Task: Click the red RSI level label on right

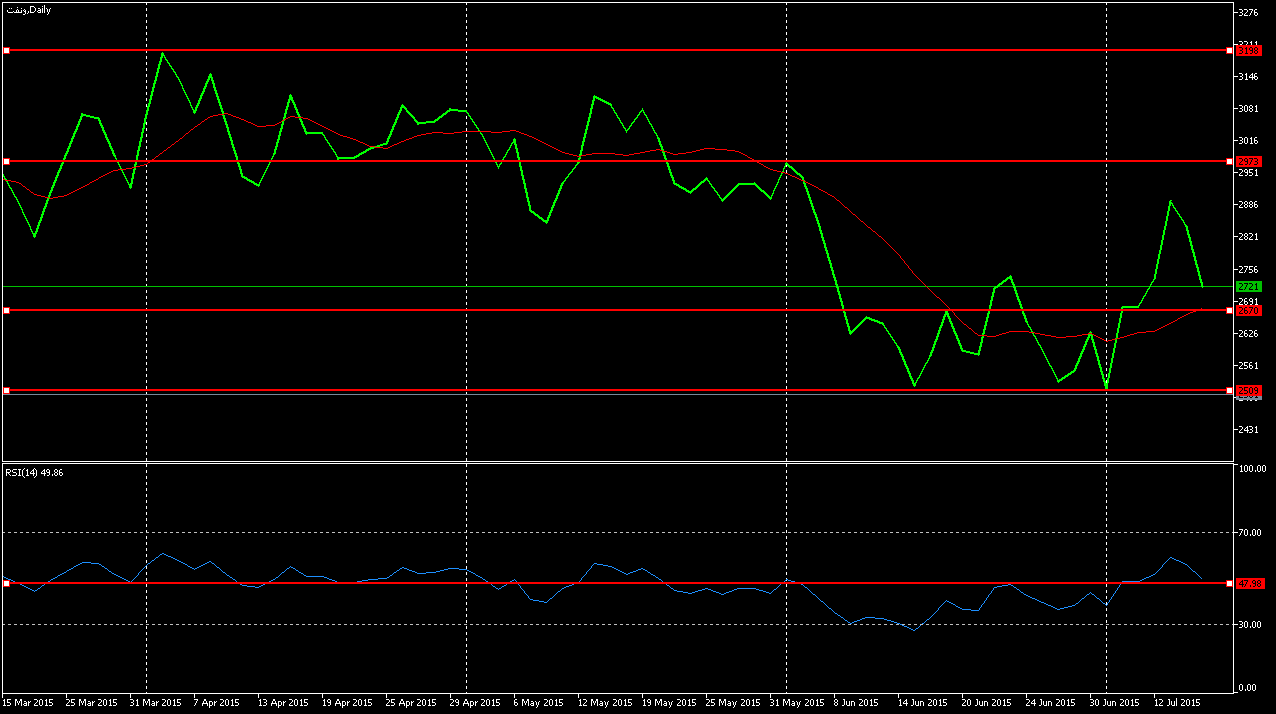Action: coord(1250,583)
